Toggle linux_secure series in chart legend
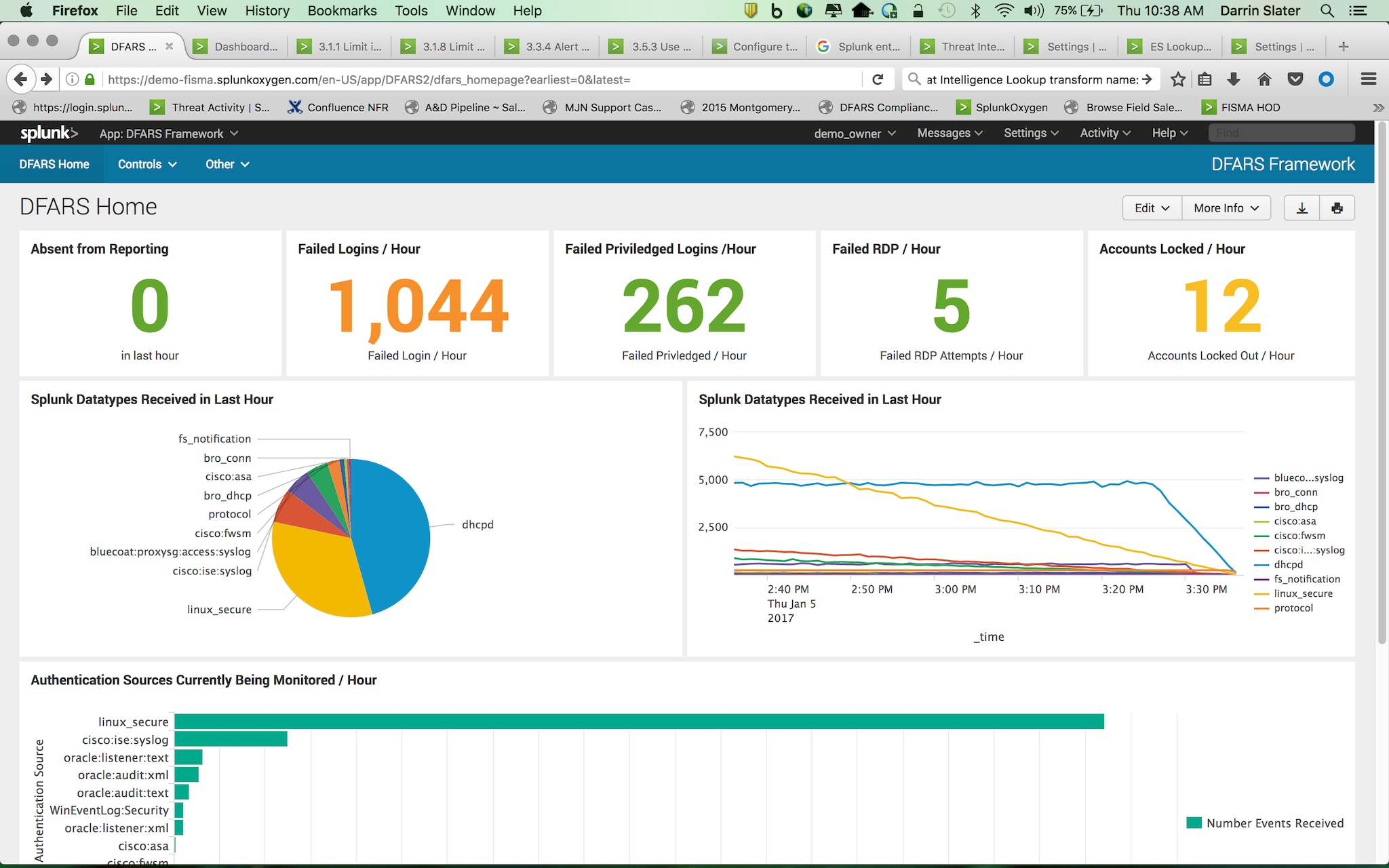 1302,593
